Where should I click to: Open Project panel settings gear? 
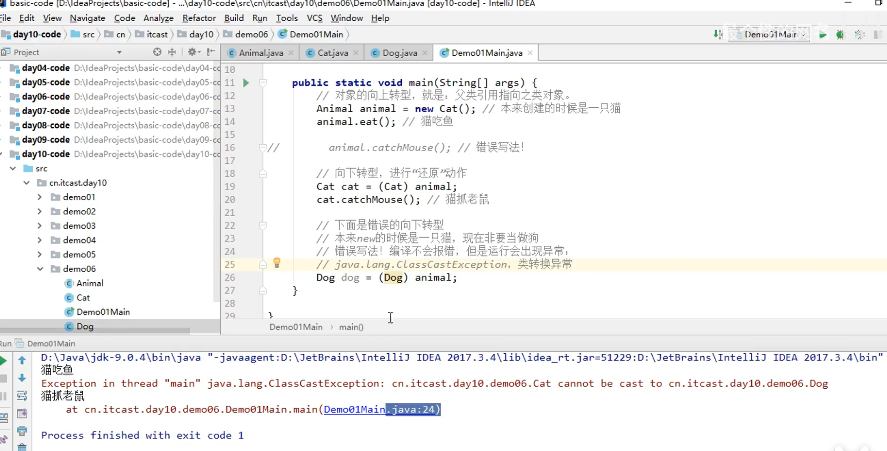[193, 51]
